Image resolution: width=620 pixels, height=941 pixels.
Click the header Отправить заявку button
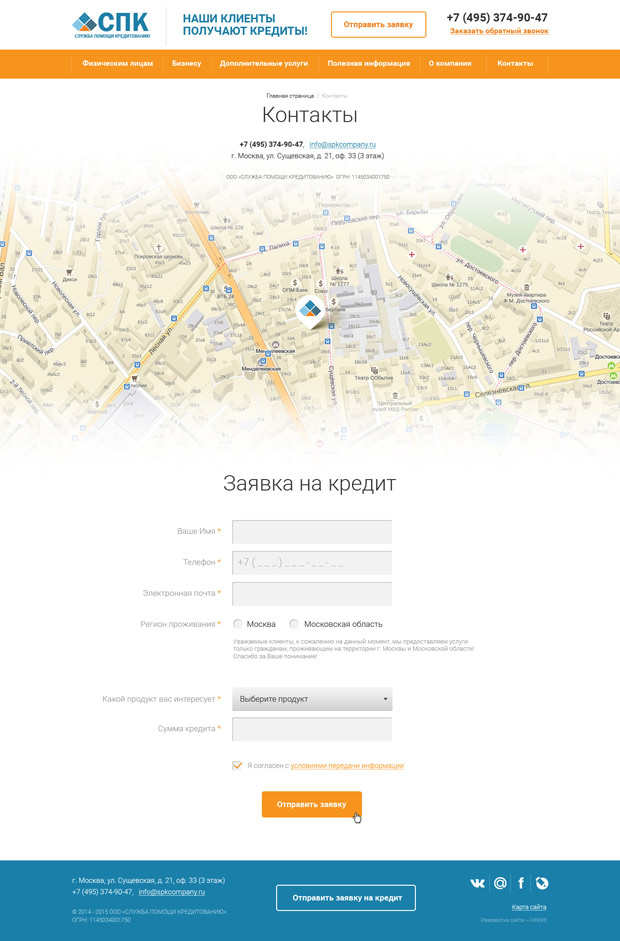coord(378,25)
